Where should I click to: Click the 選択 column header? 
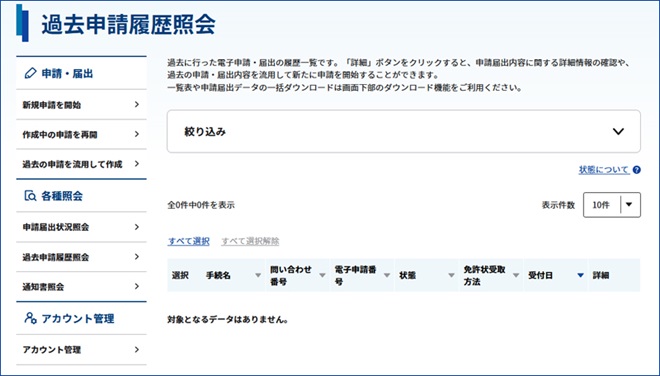180,275
